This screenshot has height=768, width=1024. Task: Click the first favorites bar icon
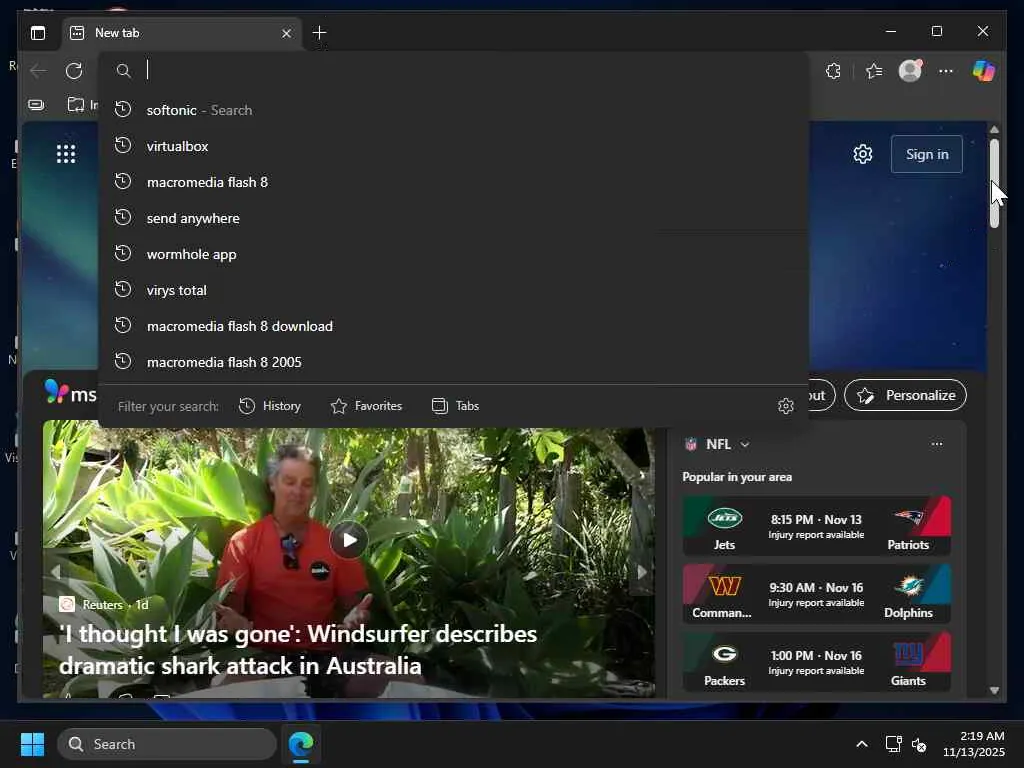(37, 104)
